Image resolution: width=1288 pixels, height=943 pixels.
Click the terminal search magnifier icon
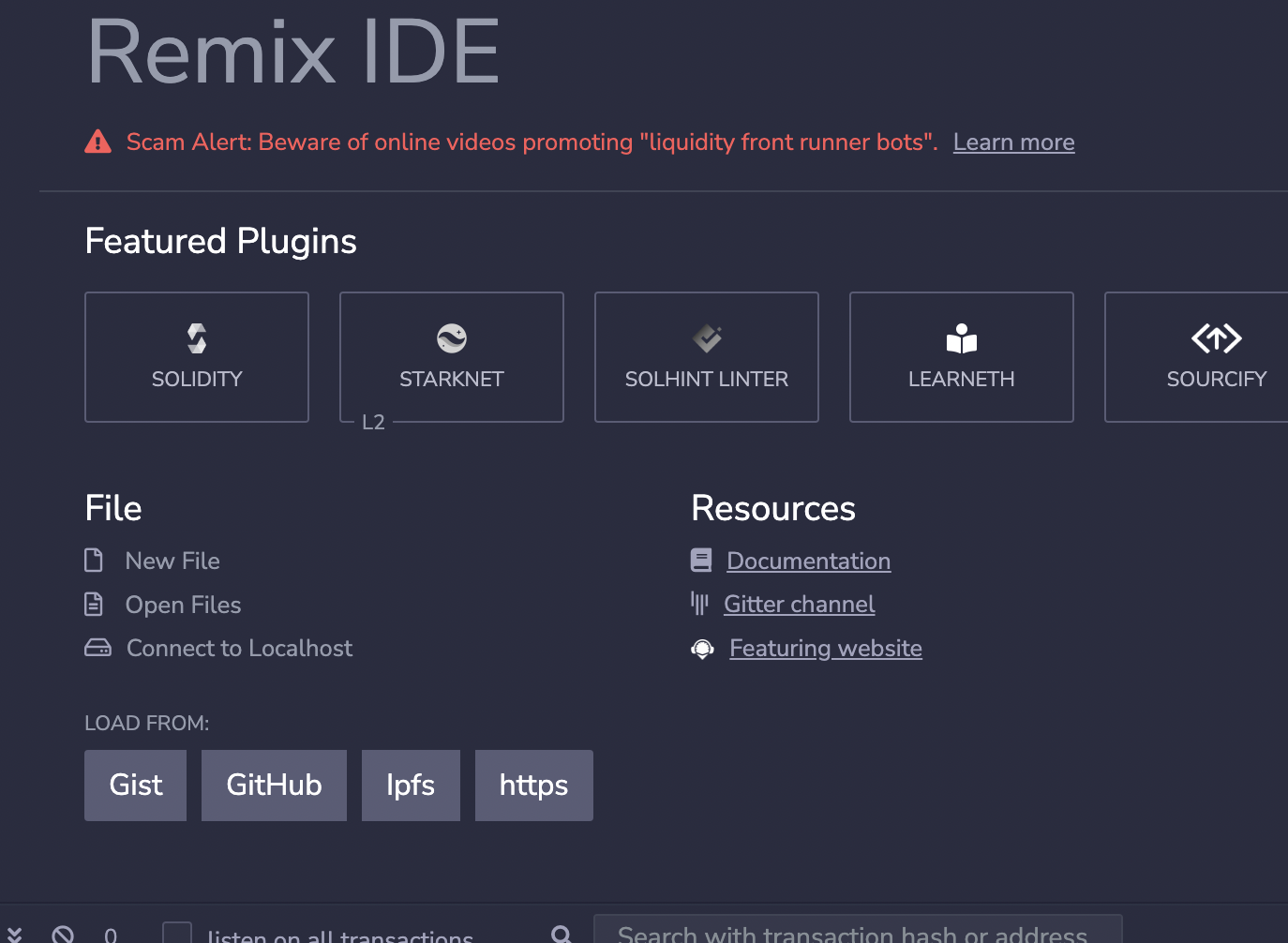[562, 935]
